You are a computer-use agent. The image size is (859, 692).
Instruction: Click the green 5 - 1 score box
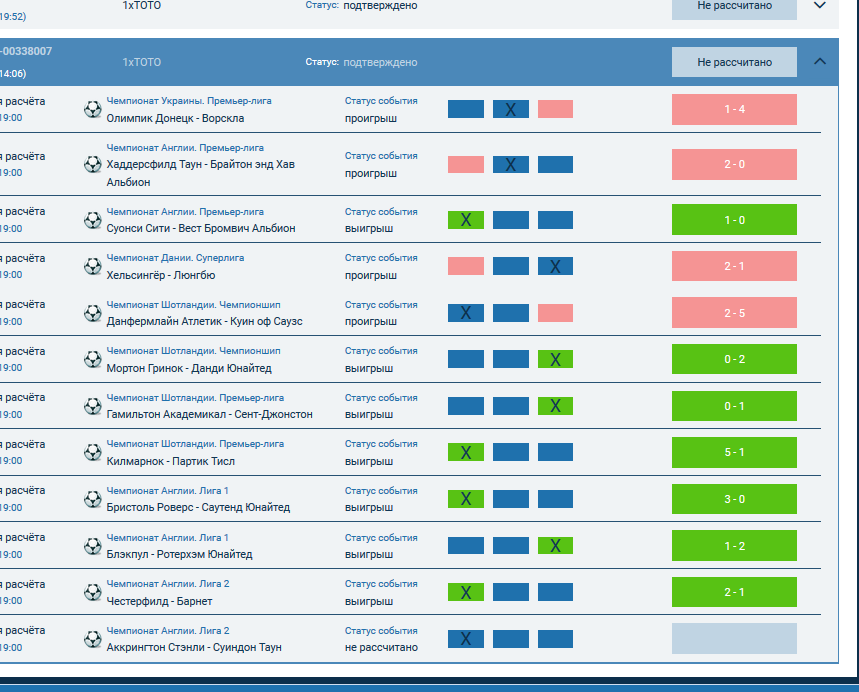coord(734,452)
